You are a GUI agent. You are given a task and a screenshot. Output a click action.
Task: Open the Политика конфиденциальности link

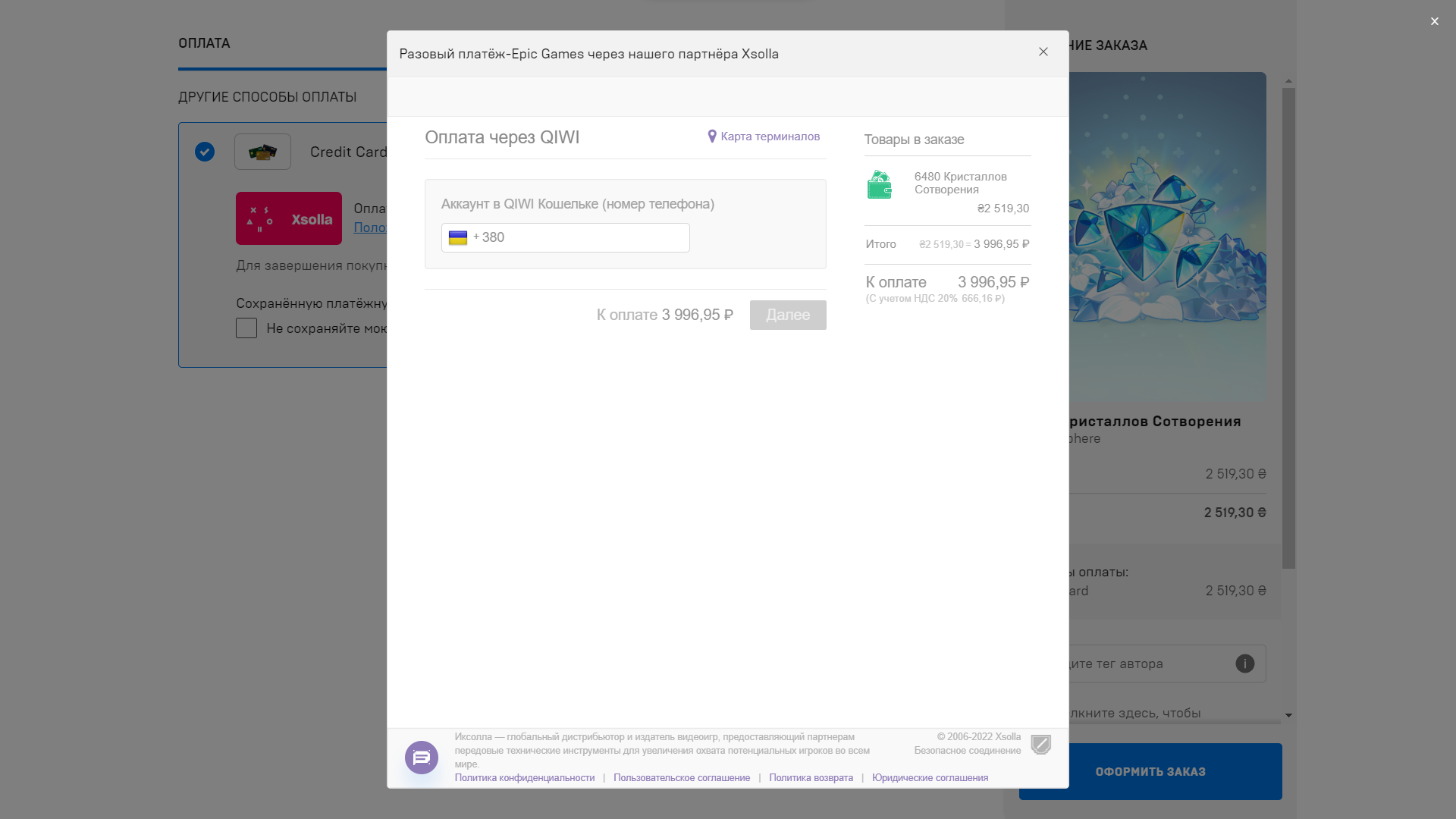(525, 778)
